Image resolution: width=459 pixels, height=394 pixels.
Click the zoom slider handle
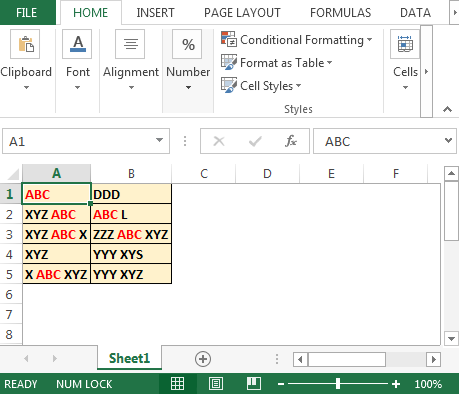tap(338, 384)
